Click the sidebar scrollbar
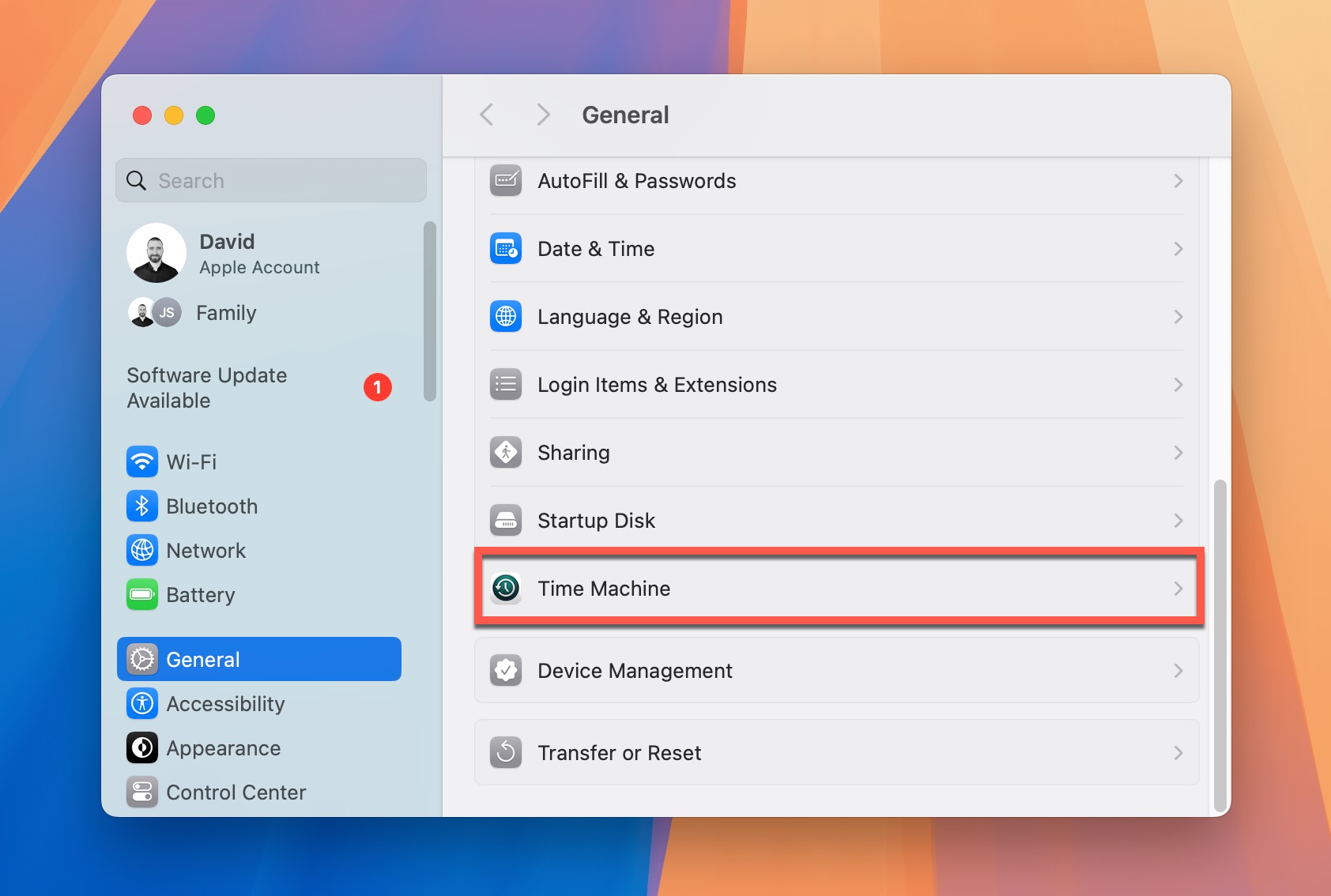 (430, 311)
